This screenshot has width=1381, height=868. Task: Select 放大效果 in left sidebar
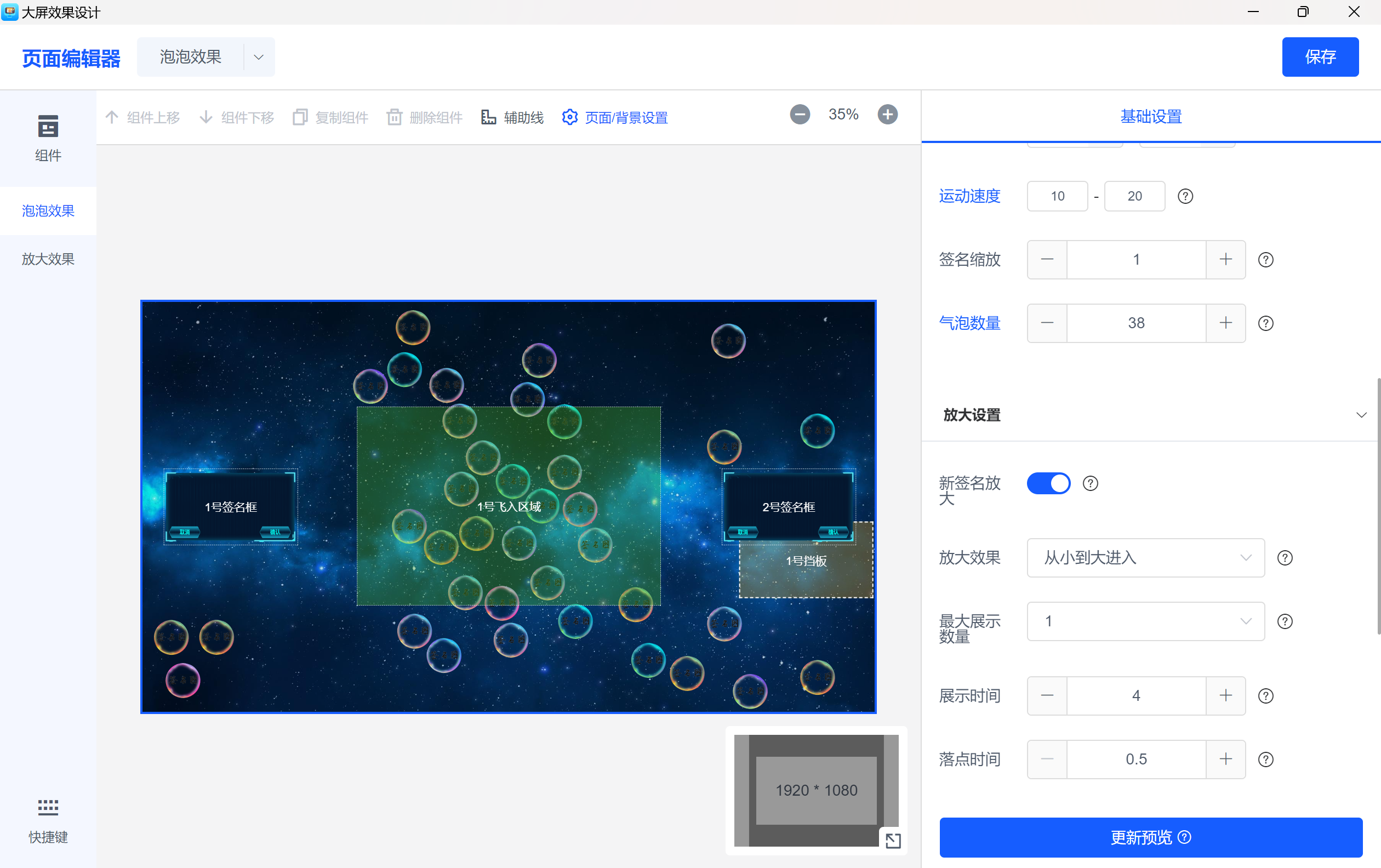click(48, 259)
